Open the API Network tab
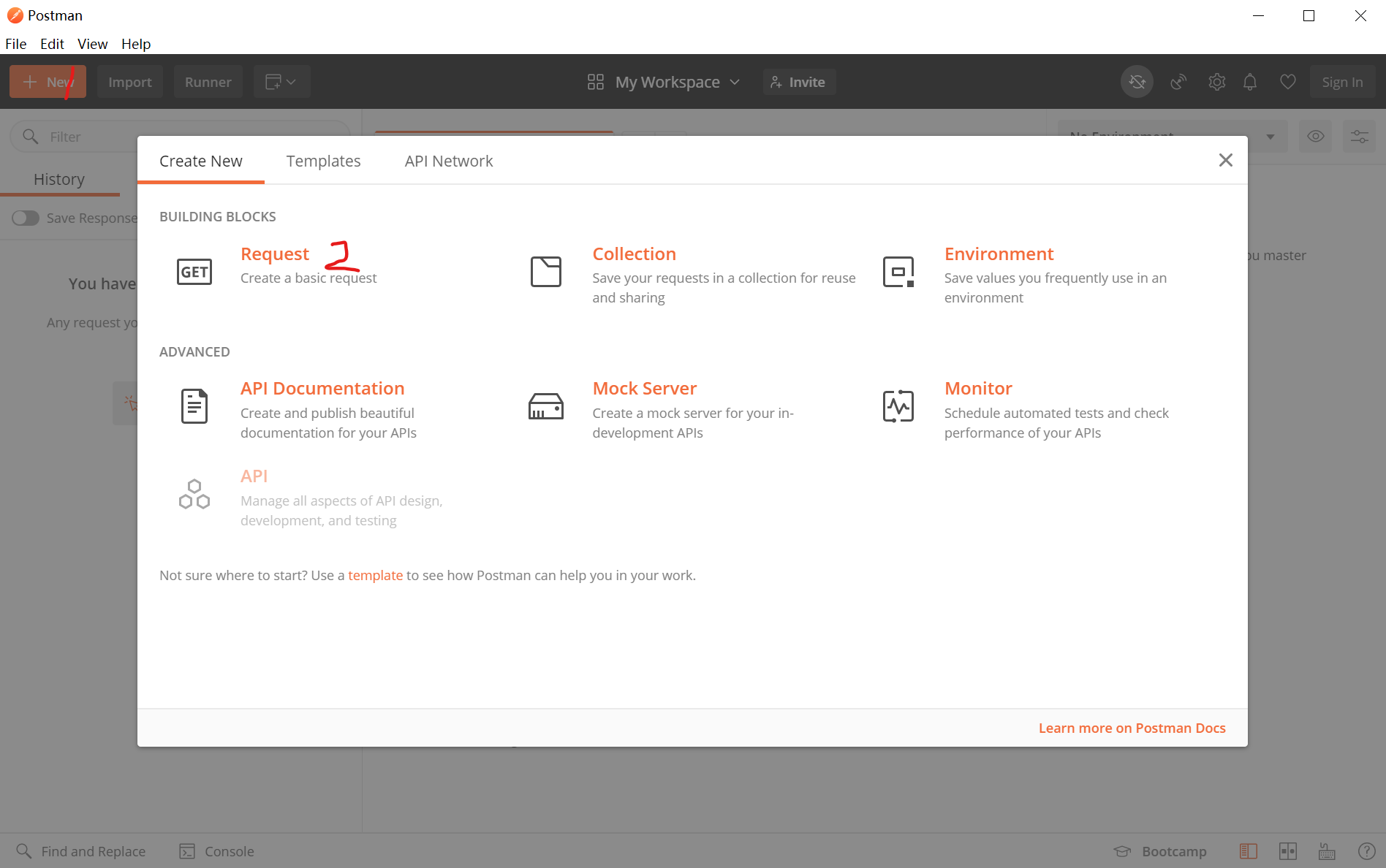The image size is (1386, 868). (449, 161)
